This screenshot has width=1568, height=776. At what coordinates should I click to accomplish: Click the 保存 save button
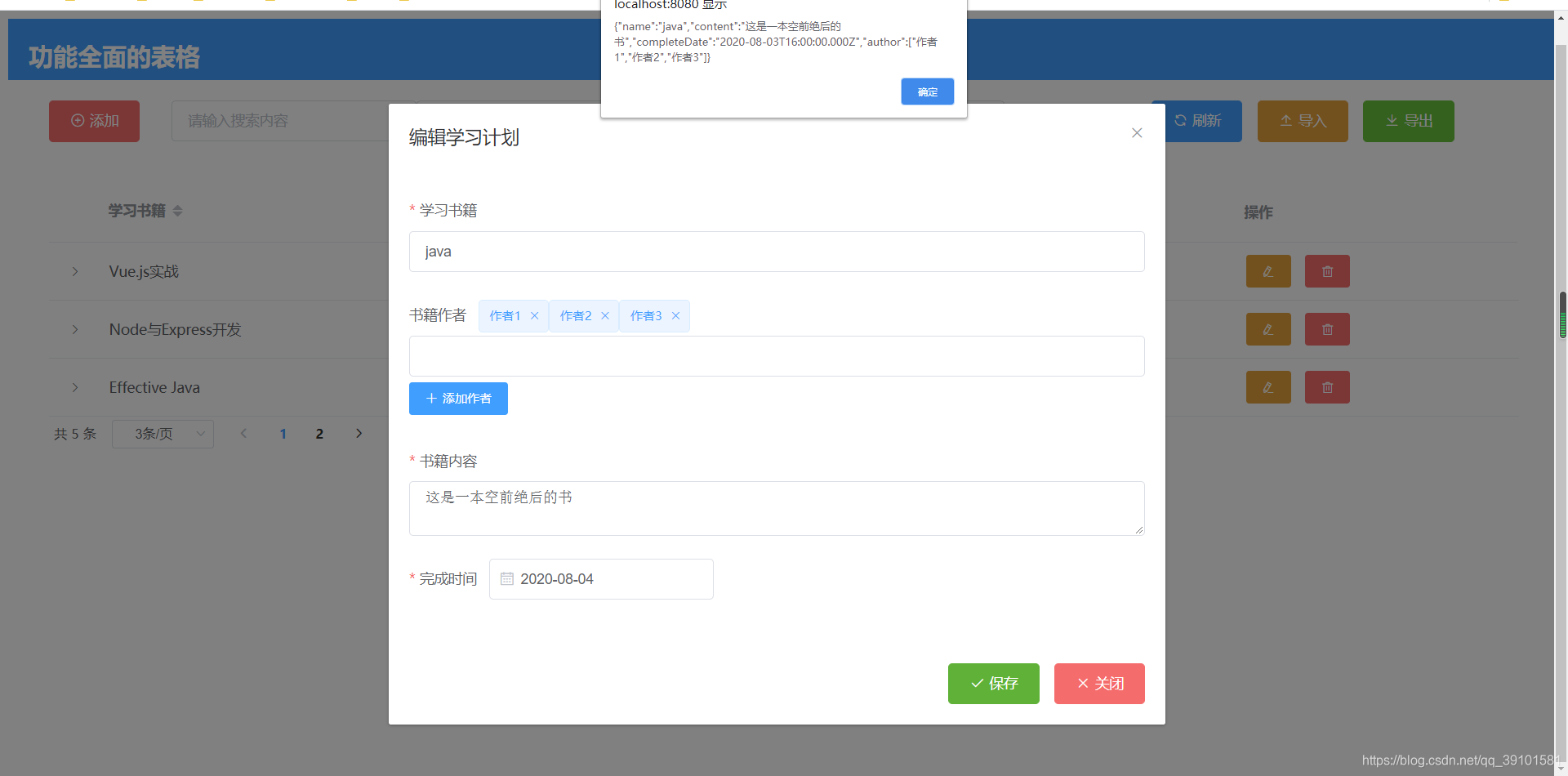(993, 683)
